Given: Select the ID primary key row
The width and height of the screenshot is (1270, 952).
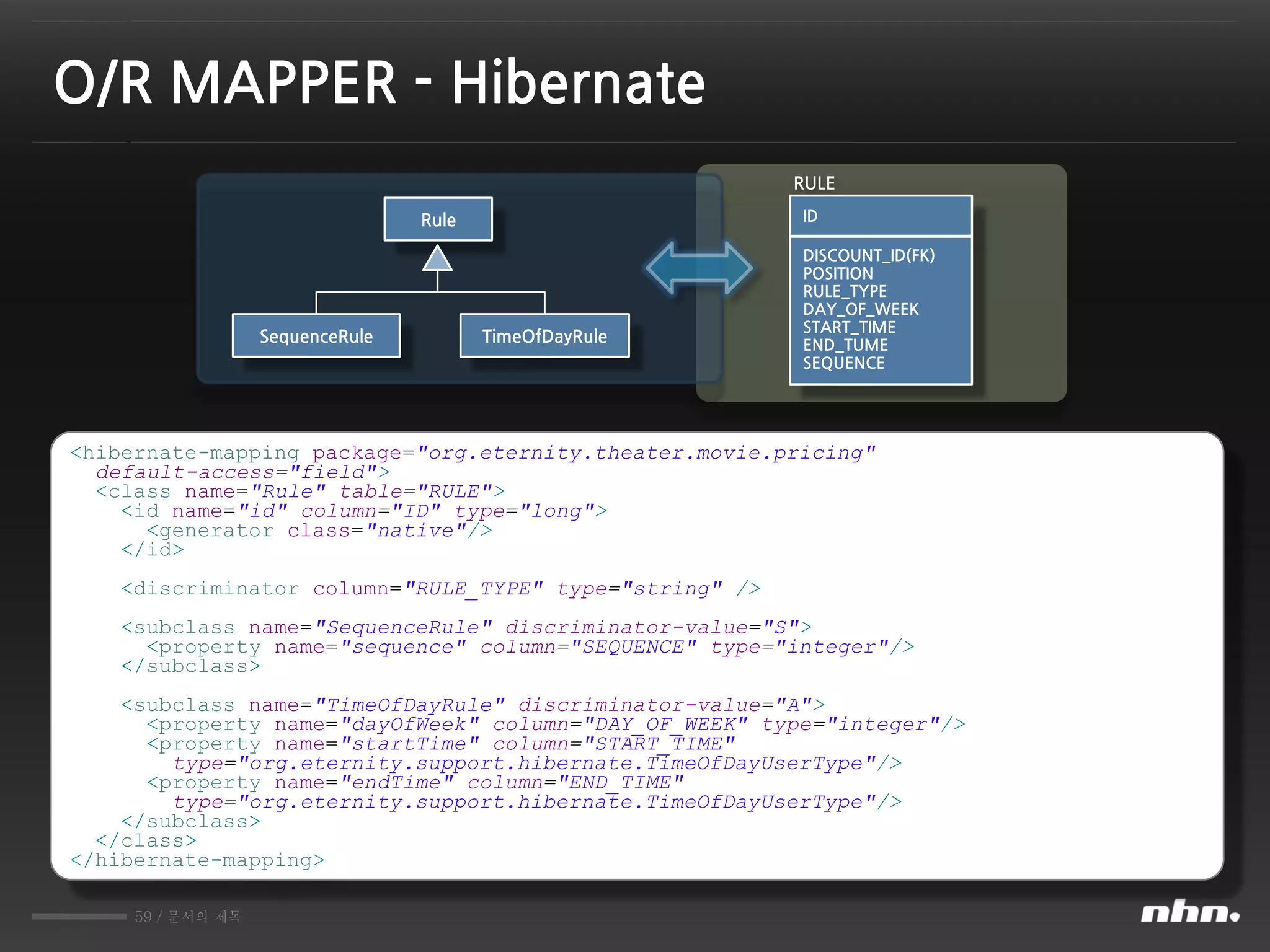Looking at the screenshot, I should coord(881,216).
